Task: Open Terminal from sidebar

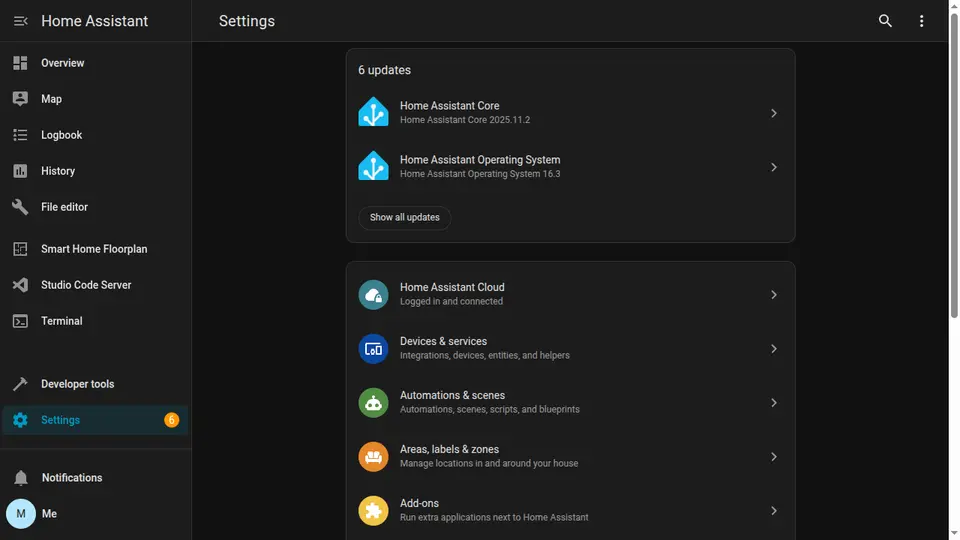Action: click(x=96, y=321)
